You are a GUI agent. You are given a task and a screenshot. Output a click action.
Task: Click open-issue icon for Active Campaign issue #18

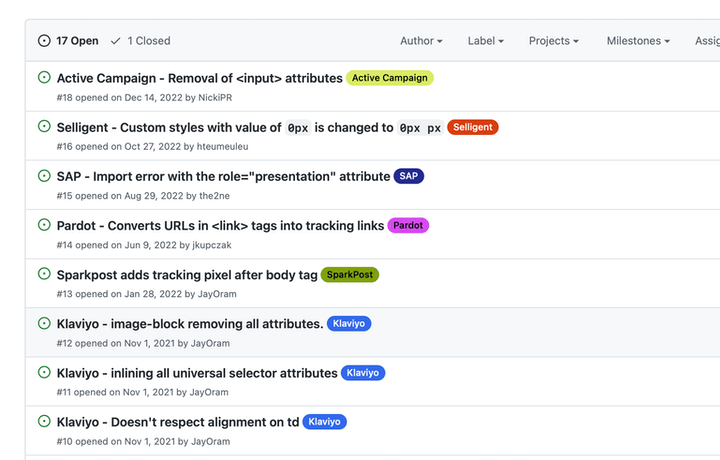click(44, 77)
